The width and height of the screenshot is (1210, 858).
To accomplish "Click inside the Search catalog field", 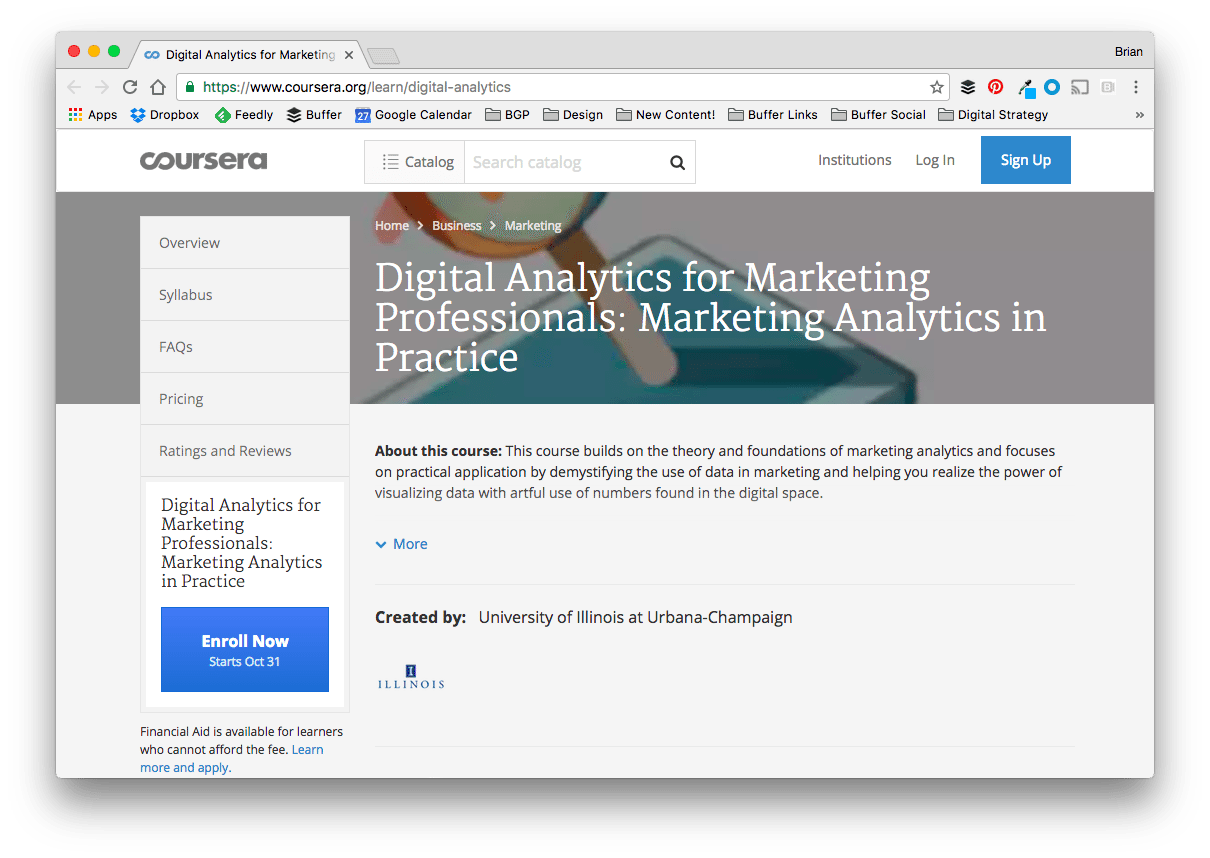I will point(560,161).
